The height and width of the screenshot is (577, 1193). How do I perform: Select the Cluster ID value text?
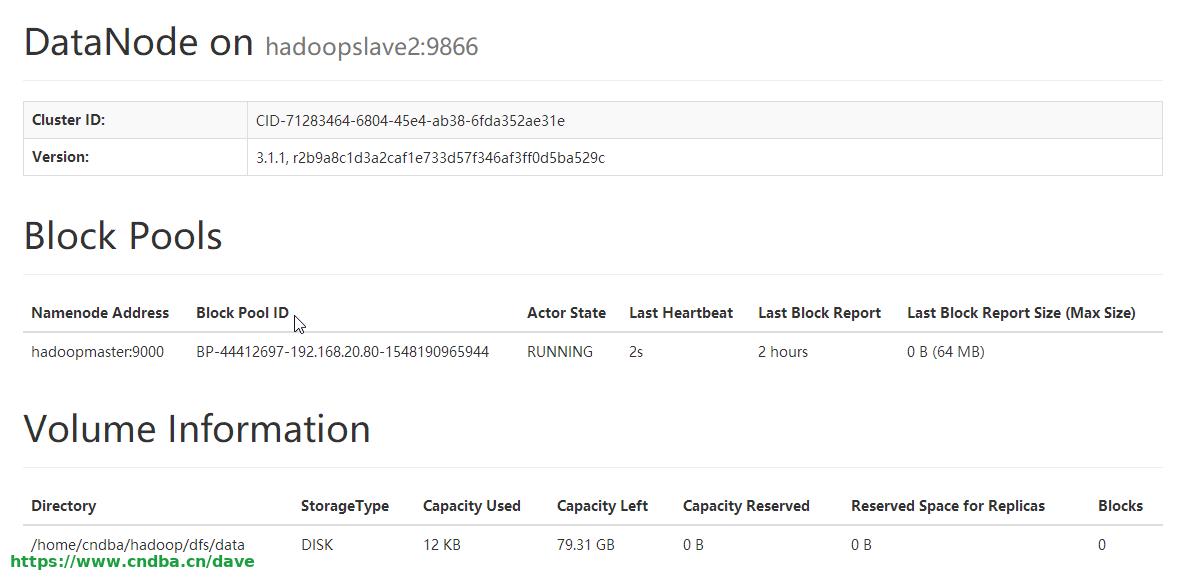410,121
